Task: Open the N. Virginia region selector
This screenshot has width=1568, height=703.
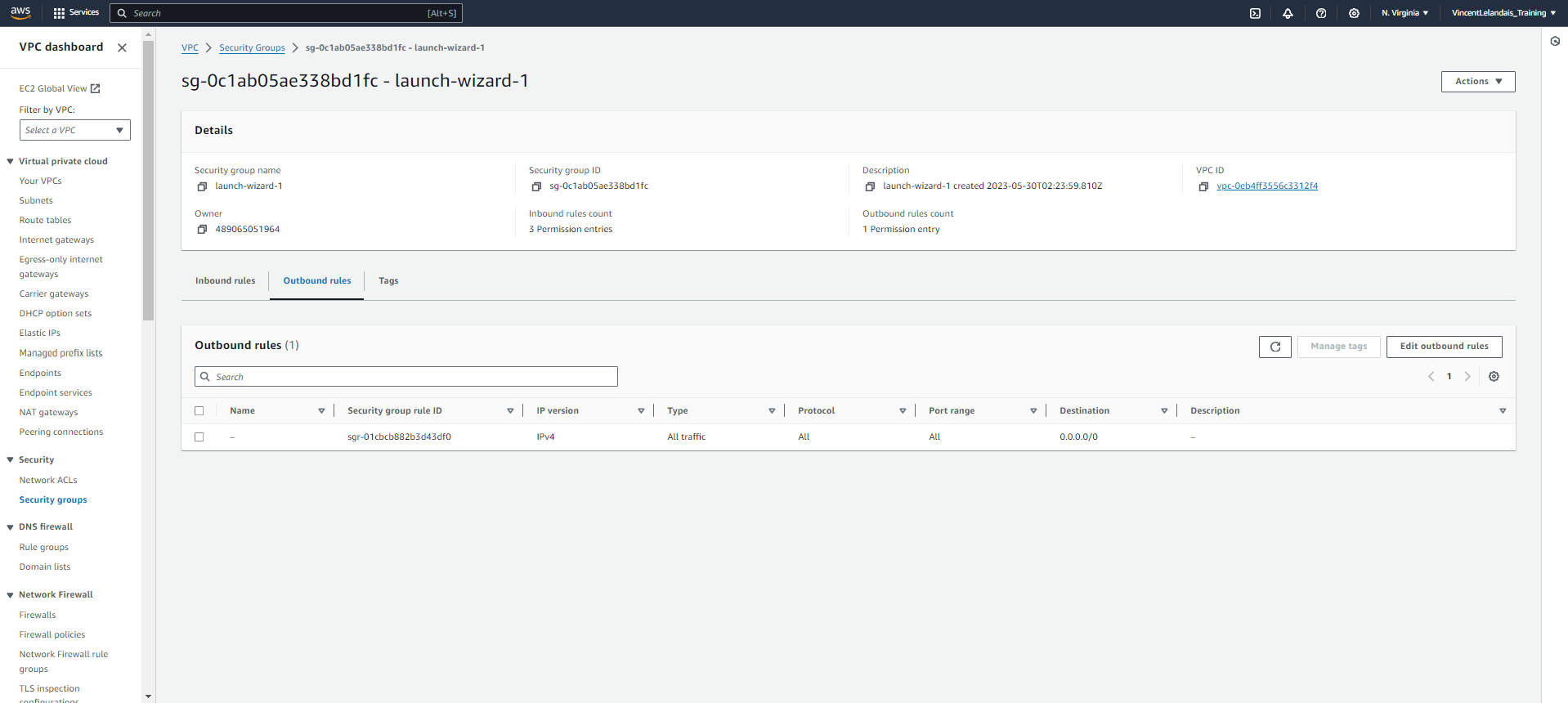Action: (x=1404, y=13)
